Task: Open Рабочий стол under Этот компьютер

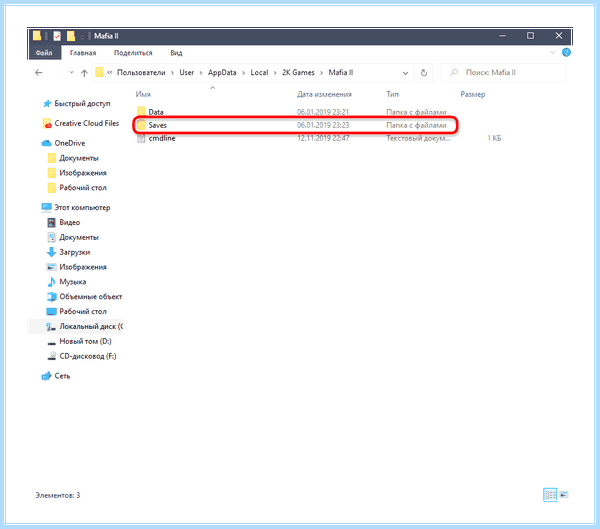Action: click(x=83, y=312)
